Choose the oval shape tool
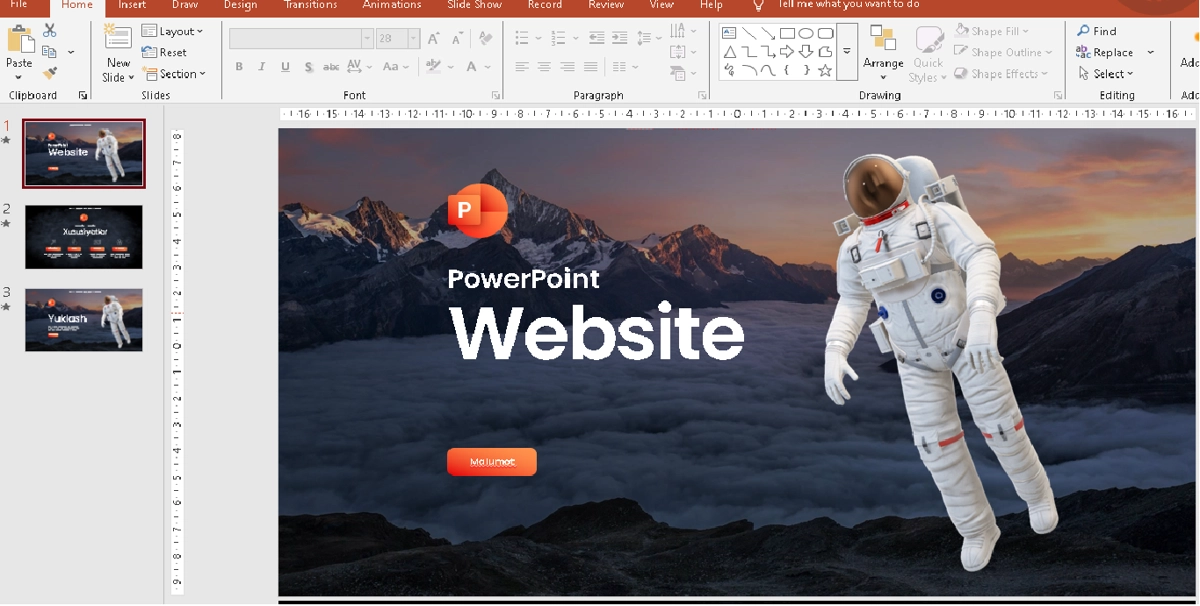This screenshot has height=606, width=1200. point(806,33)
